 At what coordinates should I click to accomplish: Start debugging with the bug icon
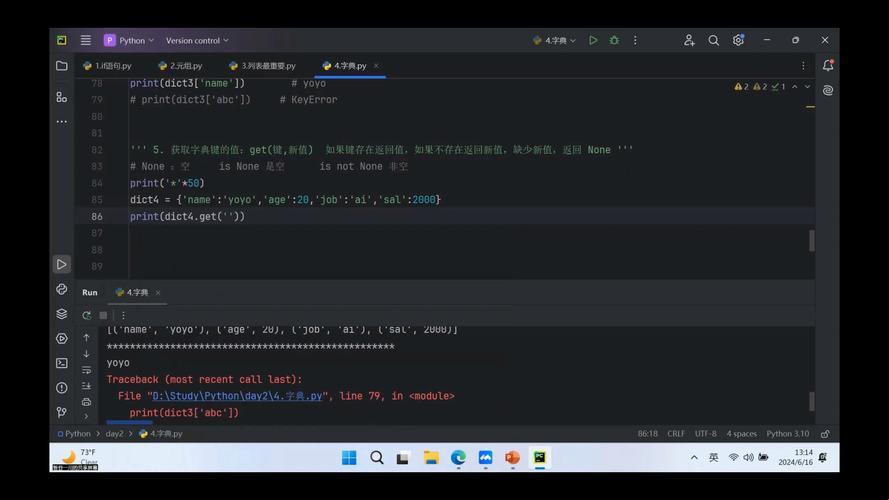[614, 40]
